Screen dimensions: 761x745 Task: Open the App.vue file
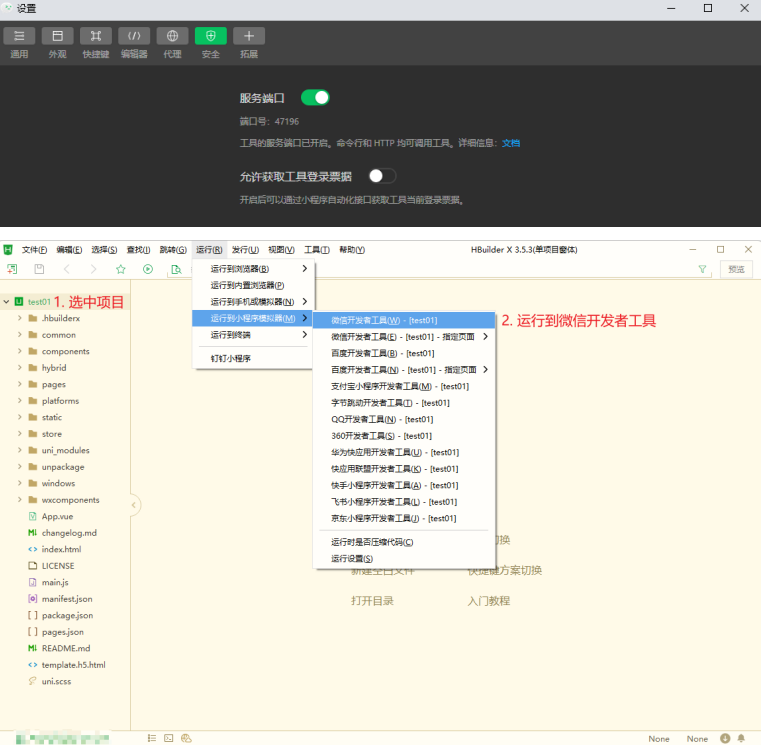click(x=57, y=516)
